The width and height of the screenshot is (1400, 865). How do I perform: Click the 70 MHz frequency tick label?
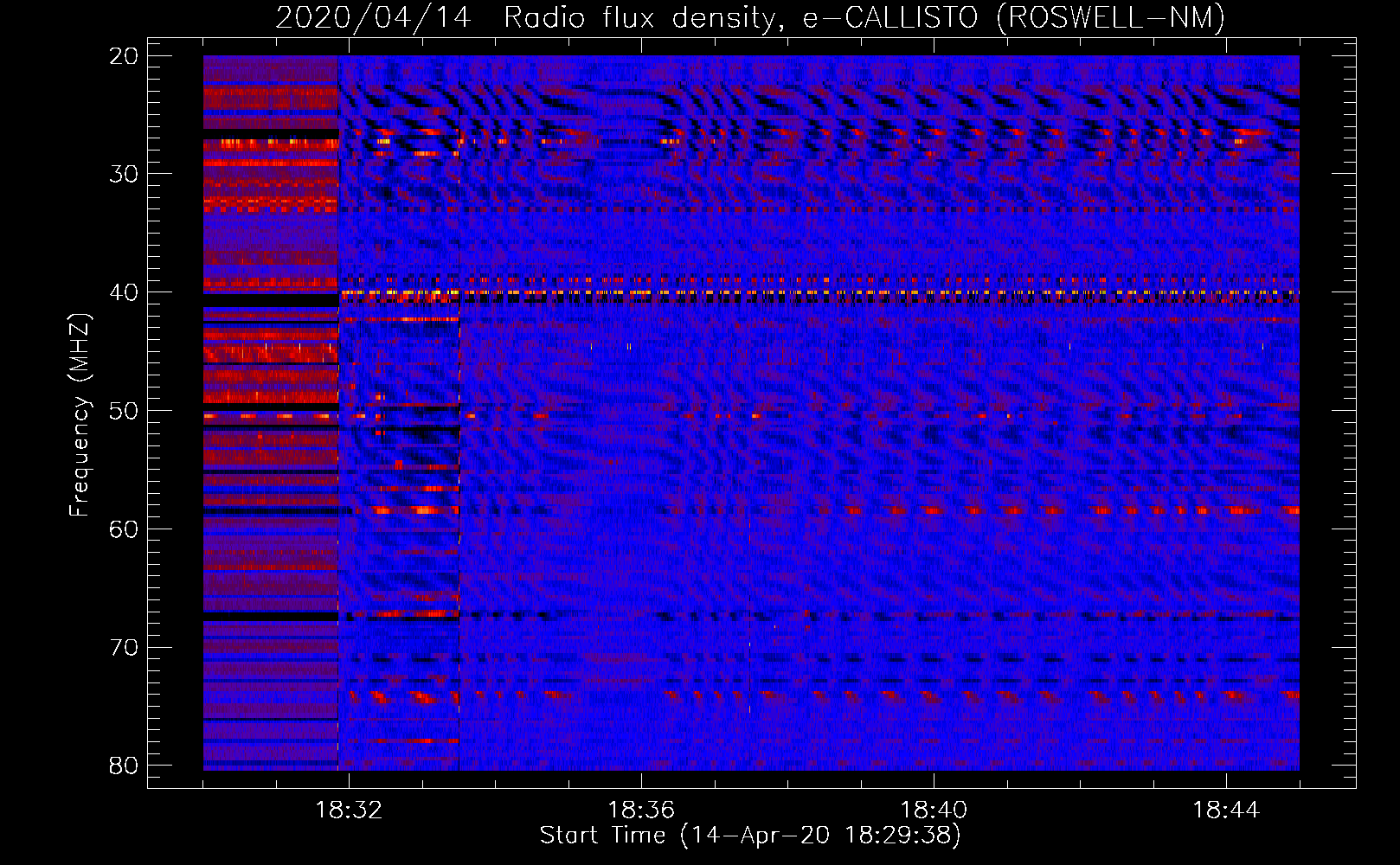[x=125, y=647]
